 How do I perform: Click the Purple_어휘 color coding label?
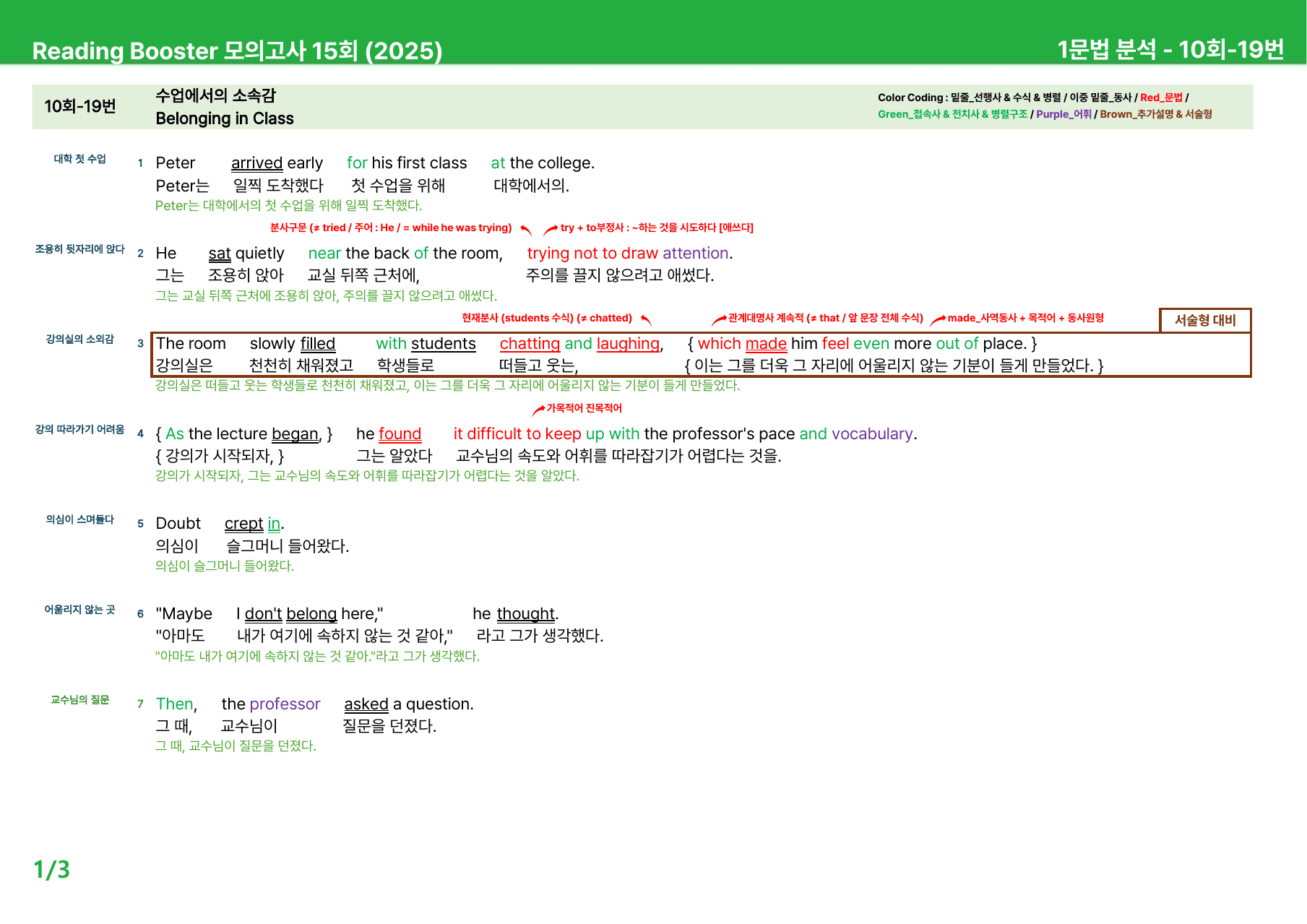point(1064,114)
